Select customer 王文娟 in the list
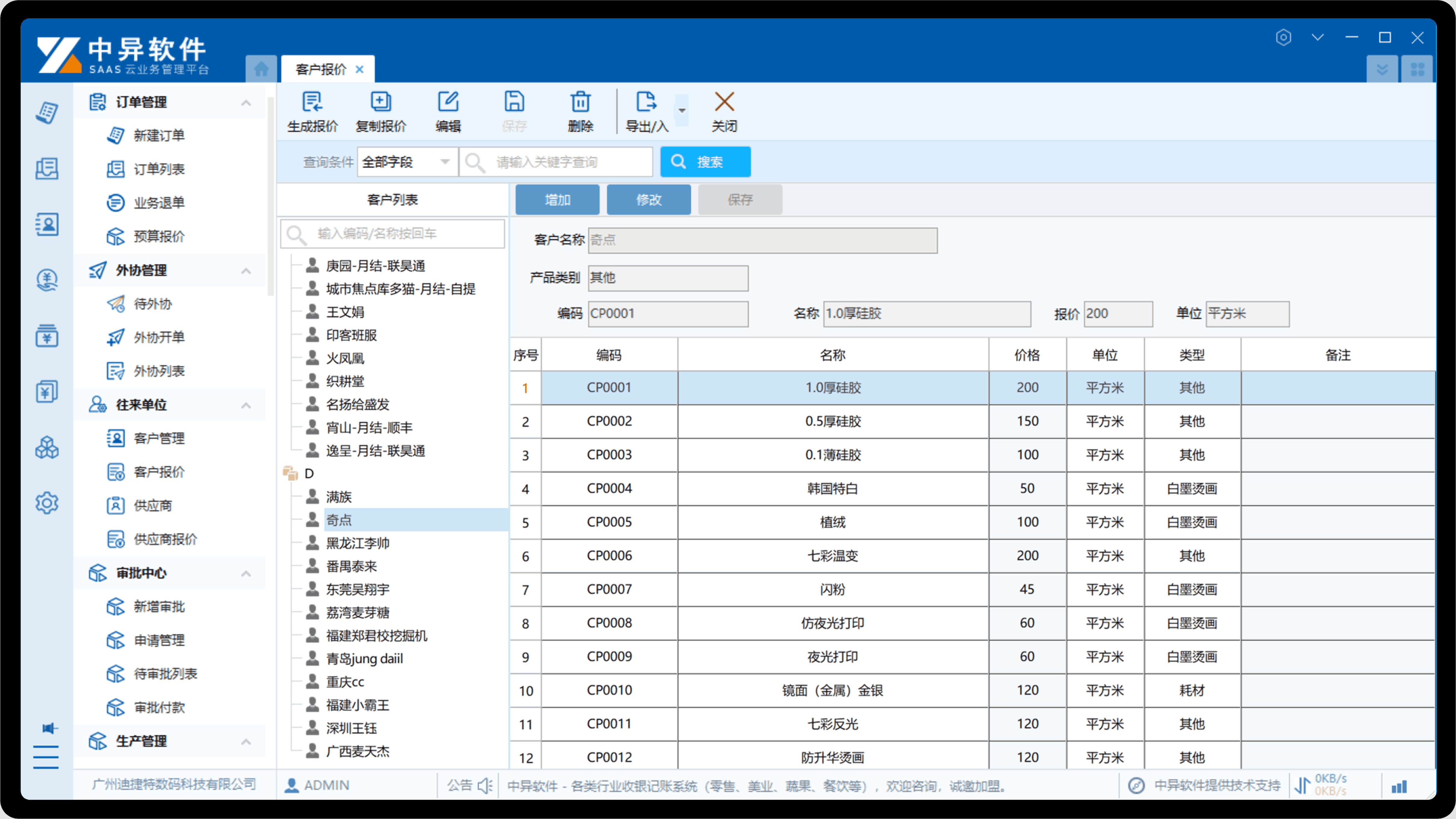The width and height of the screenshot is (1456, 819). tap(345, 312)
